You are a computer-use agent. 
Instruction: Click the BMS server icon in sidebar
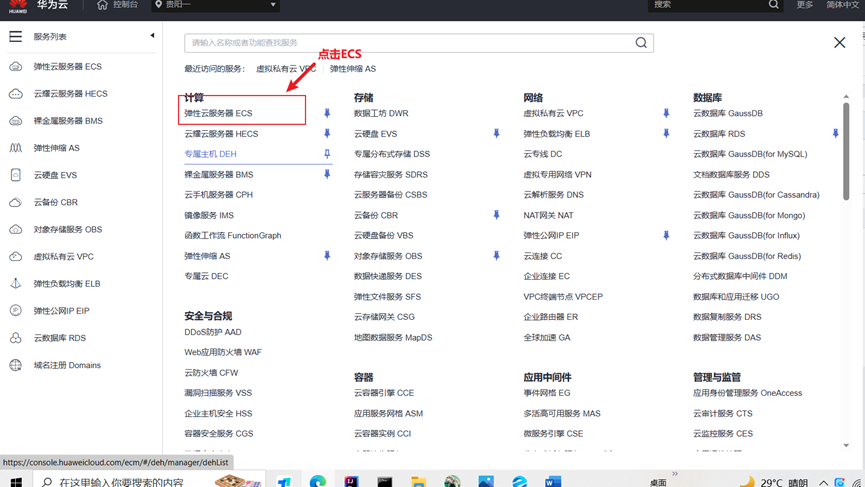click(15, 121)
